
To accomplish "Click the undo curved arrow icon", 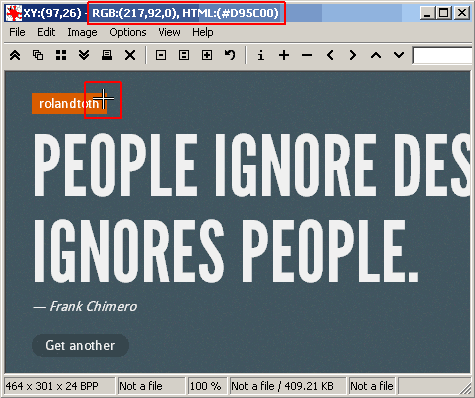I will tap(230, 55).
